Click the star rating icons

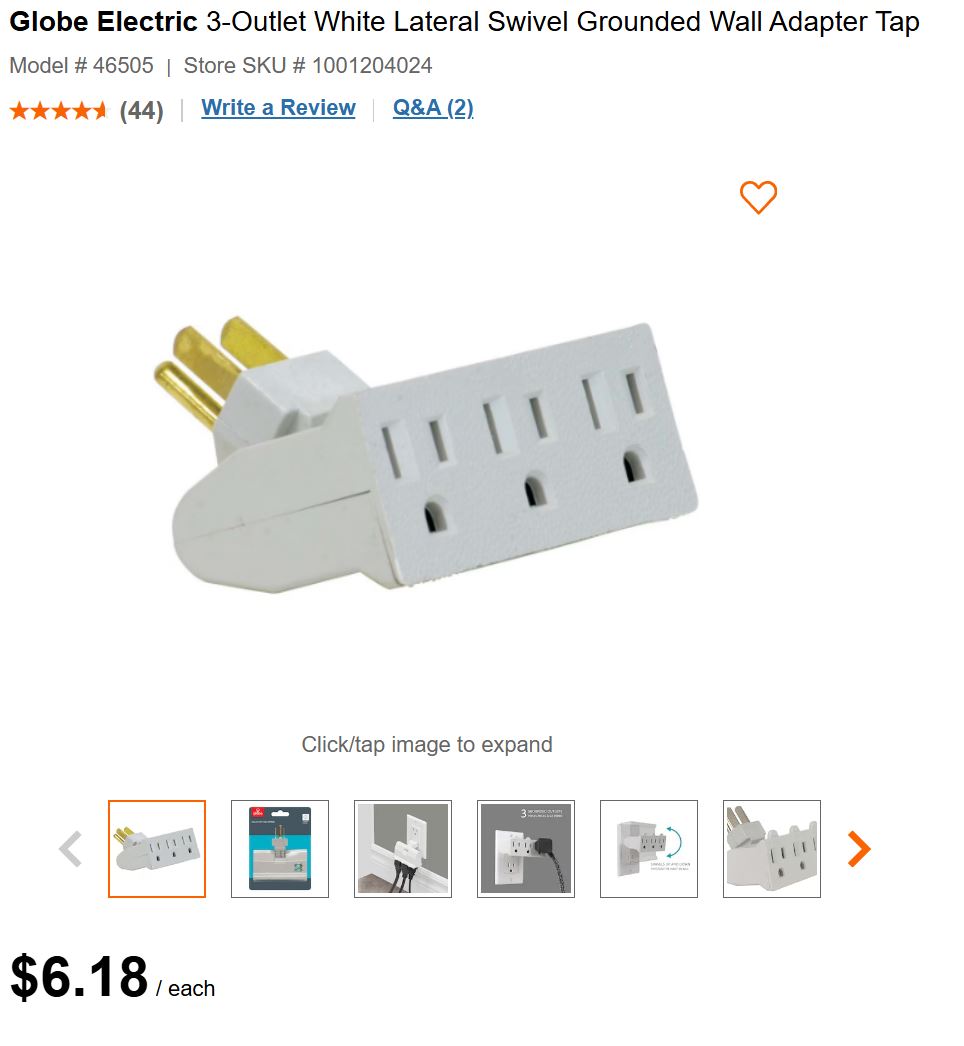click(x=58, y=110)
